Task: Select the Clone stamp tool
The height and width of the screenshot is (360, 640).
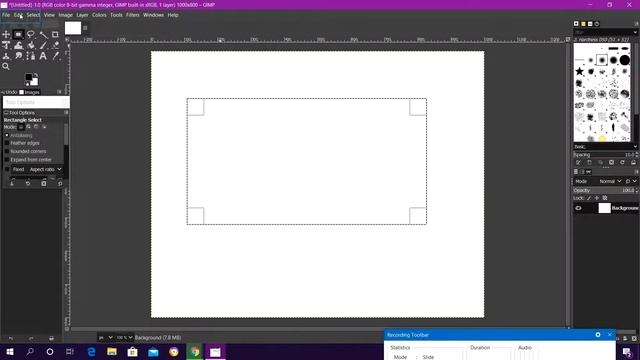Action: [x=6, y=56]
